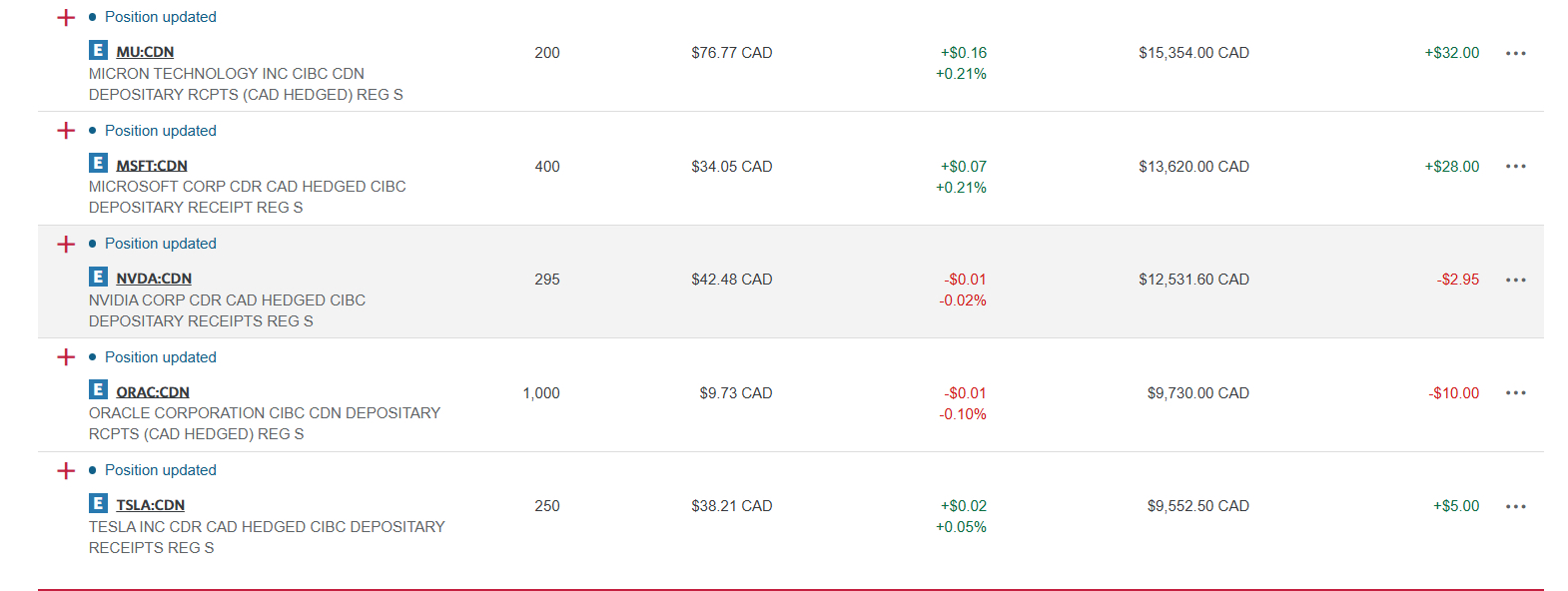1568x591 pixels.
Task: Open more options for Micron Technology row
Action: tap(1515, 53)
